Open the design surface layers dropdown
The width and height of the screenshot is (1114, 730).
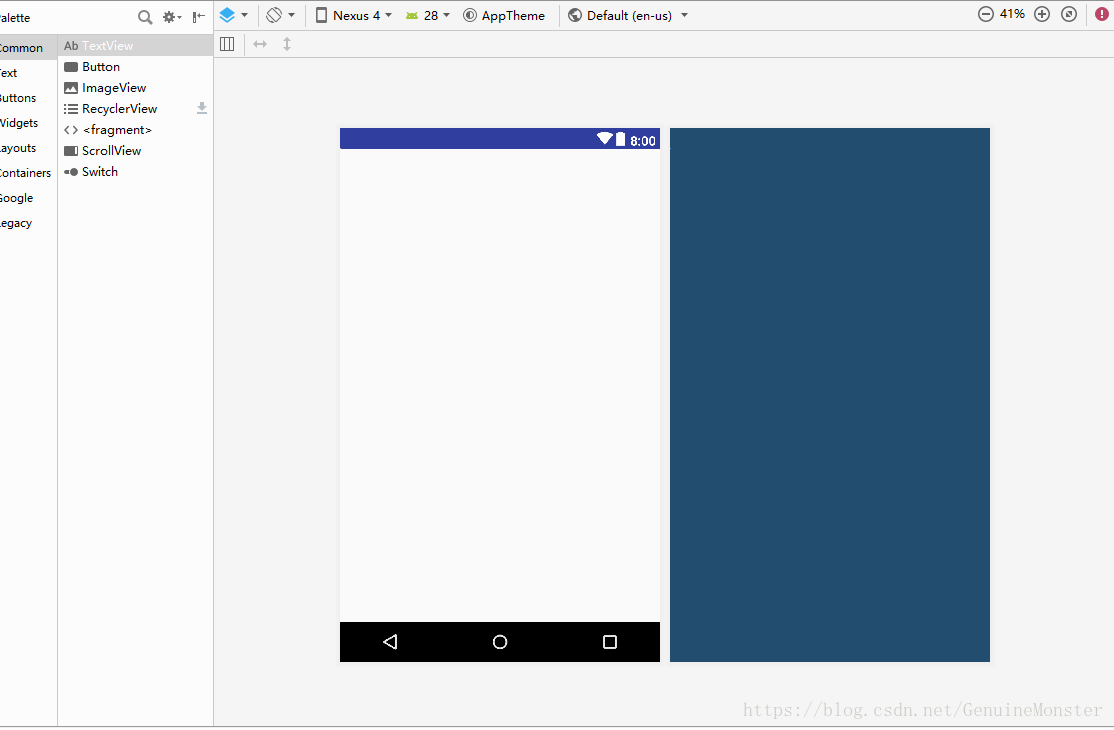(x=233, y=15)
